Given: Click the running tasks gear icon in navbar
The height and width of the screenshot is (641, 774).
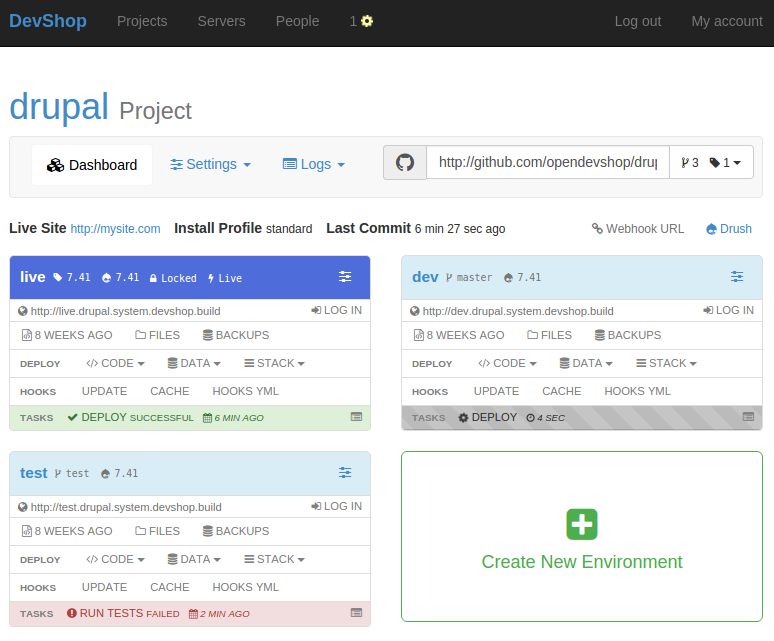Looking at the screenshot, I should (367, 21).
